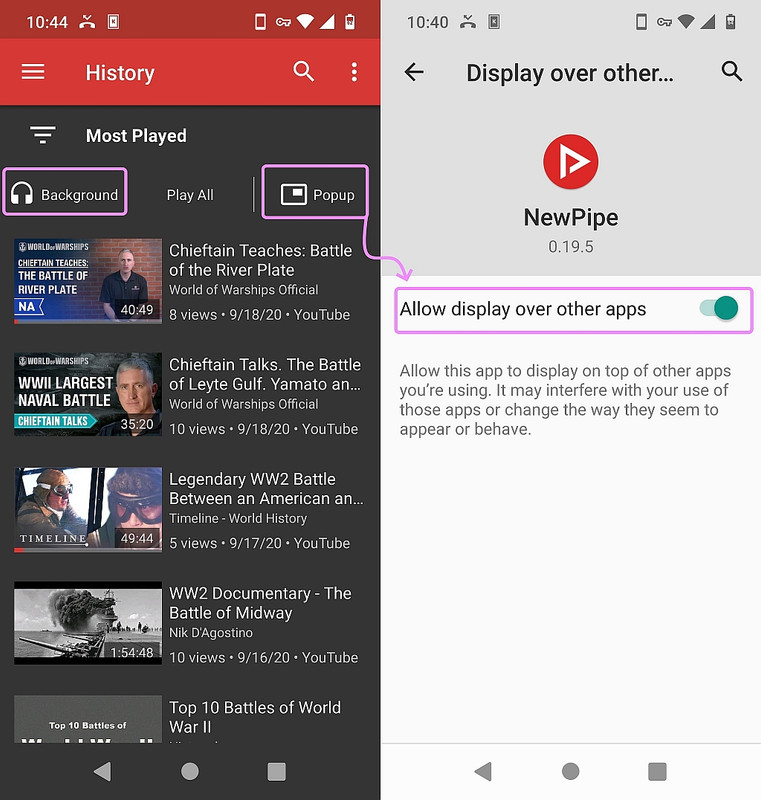Viewport: 761px width, 800px height.
Task: Tap the Popup picture-in-picture icon
Action: pyautogui.click(x=294, y=194)
